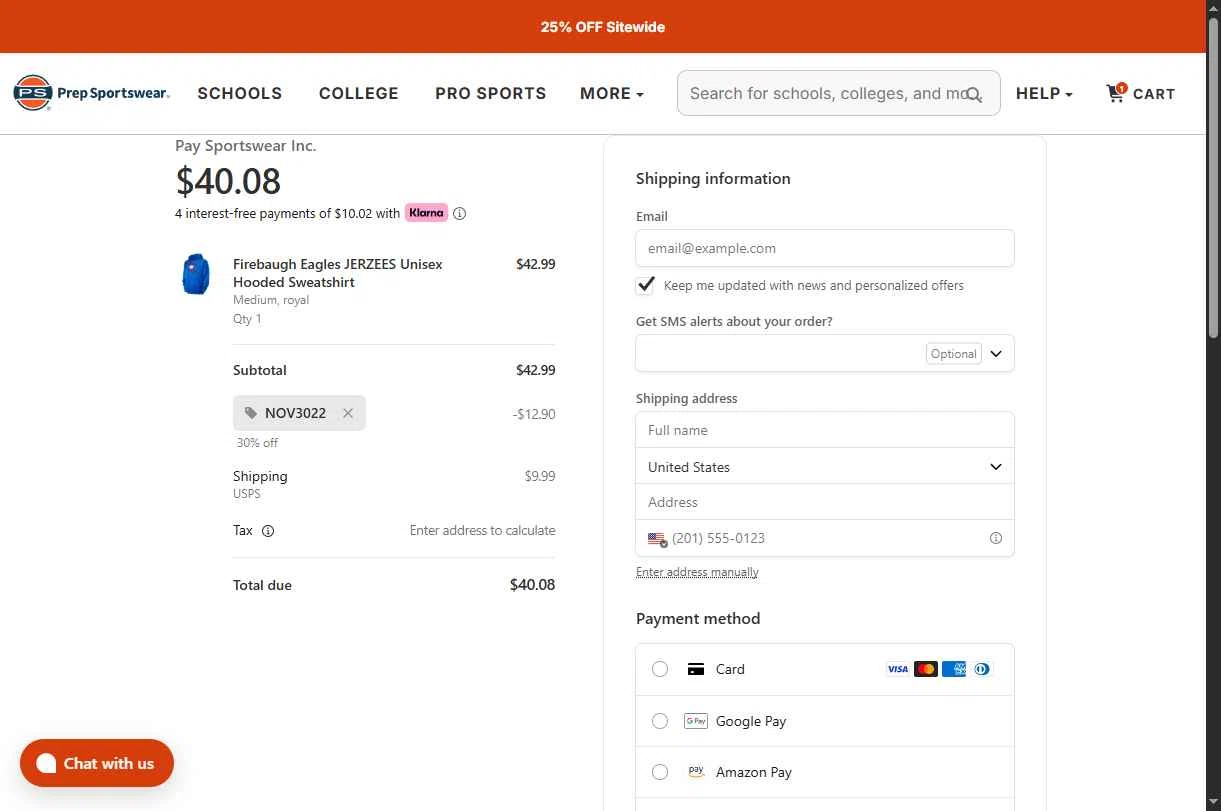This screenshot has height=811, width=1221.
Task: Click the Amazon Pay icon
Action: (695, 772)
